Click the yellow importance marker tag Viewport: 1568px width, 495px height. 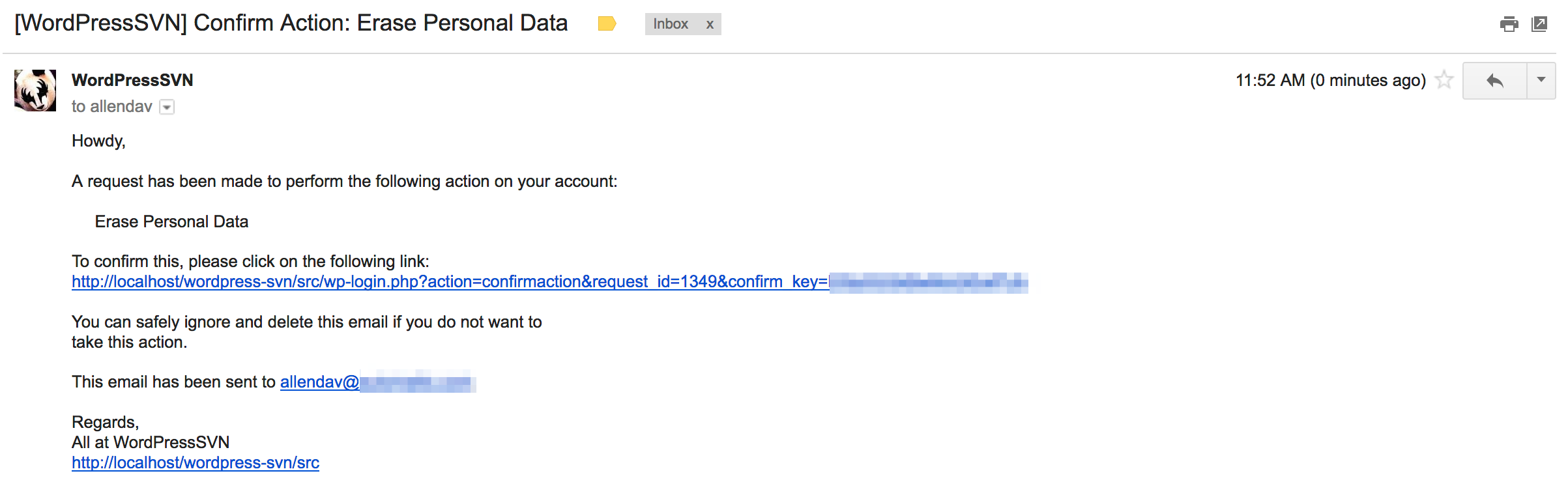tap(607, 24)
